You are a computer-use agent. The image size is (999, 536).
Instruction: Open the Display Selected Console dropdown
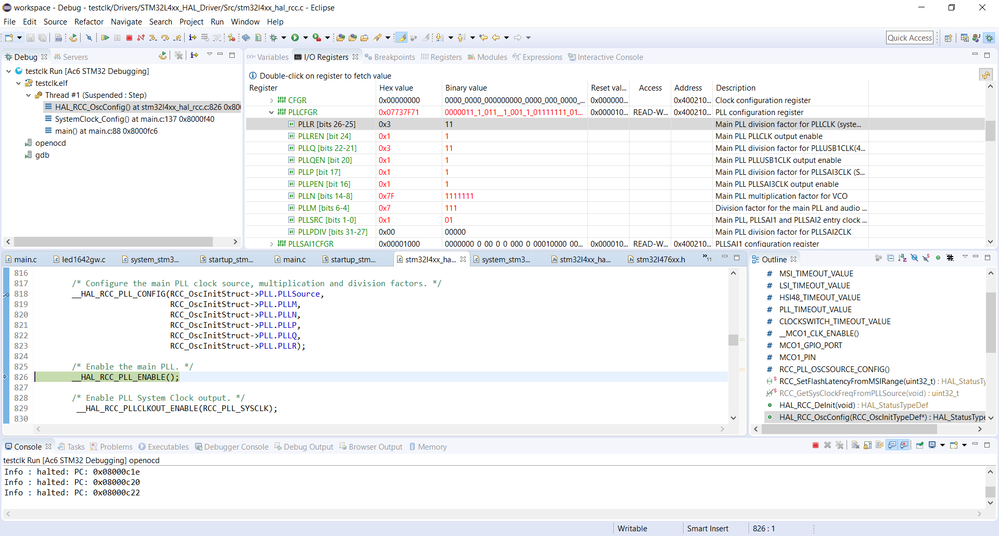coord(942,445)
